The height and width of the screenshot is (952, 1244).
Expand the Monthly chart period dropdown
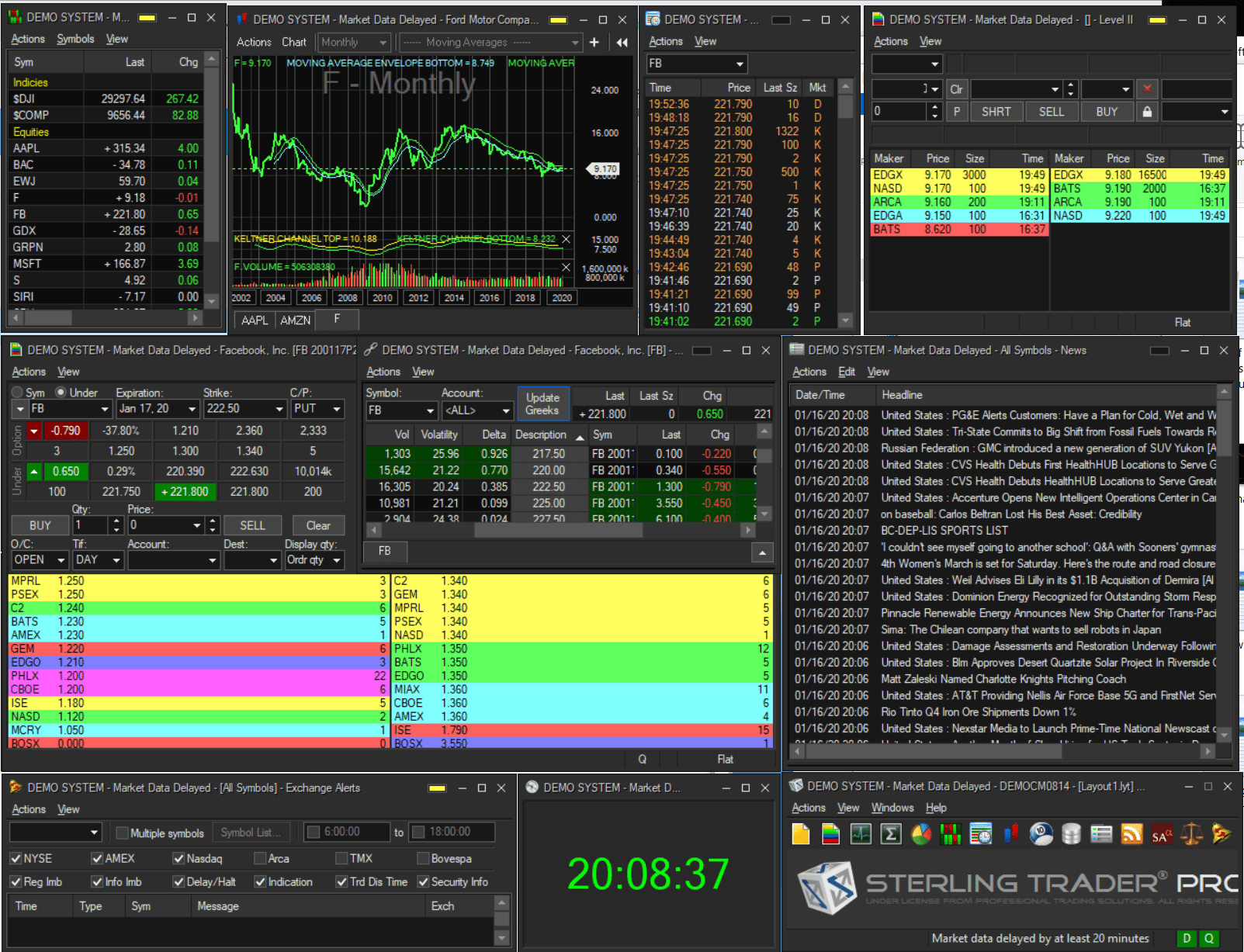point(354,43)
